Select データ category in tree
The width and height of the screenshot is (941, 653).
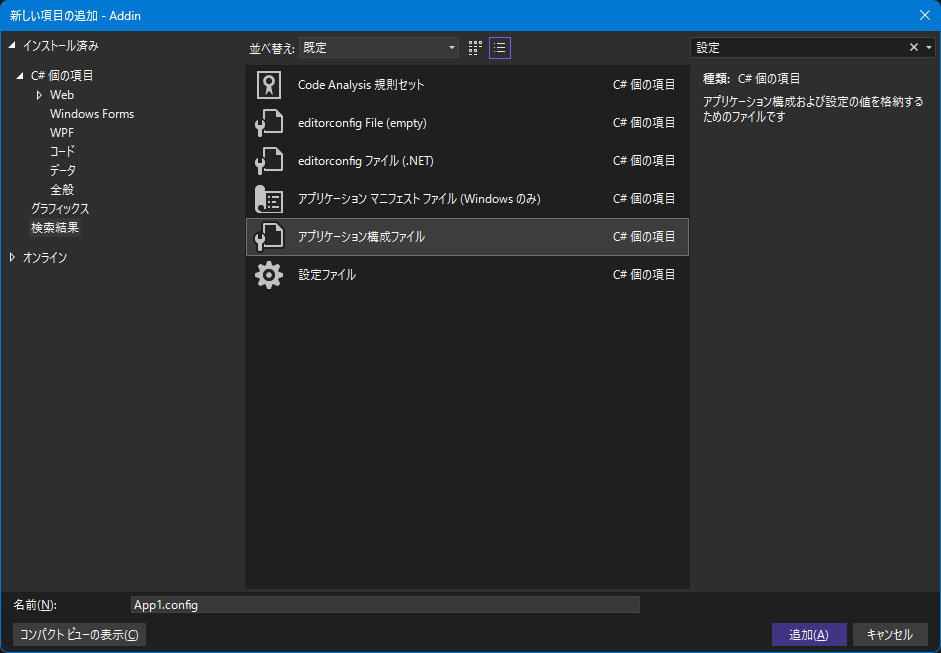63,170
